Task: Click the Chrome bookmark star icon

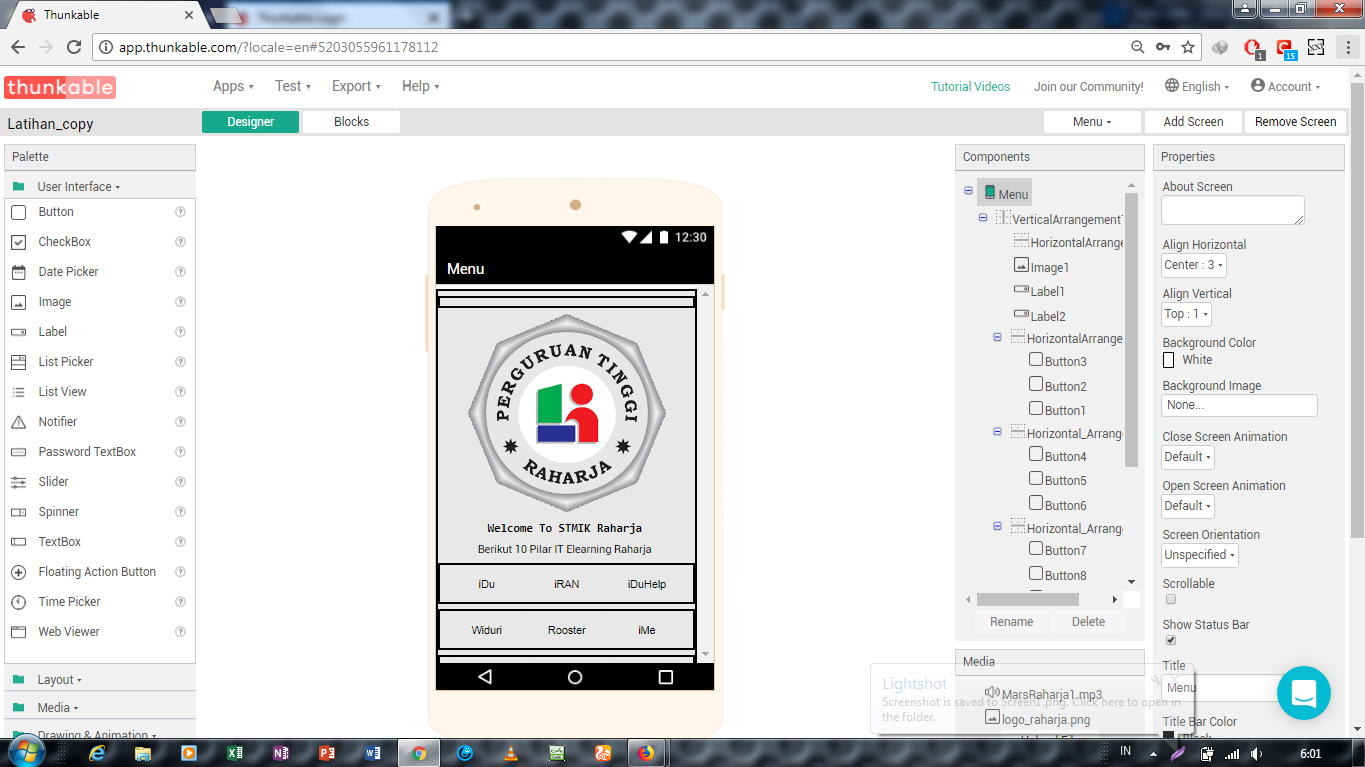Action: (1188, 47)
